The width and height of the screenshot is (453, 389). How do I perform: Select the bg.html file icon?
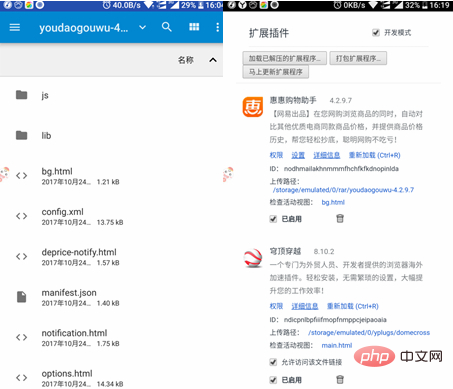coord(22,176)
